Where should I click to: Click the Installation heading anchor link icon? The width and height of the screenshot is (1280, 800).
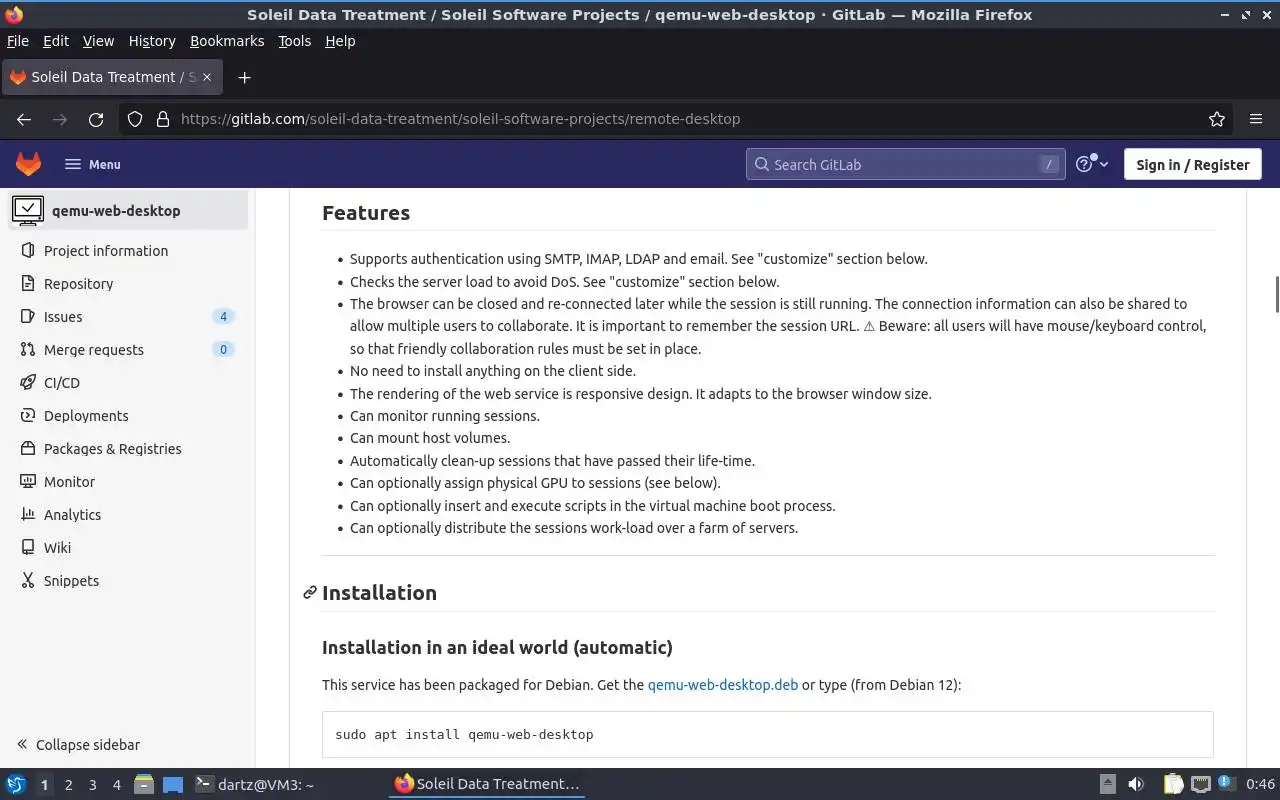pyautogui.click(x=310, y=593)
